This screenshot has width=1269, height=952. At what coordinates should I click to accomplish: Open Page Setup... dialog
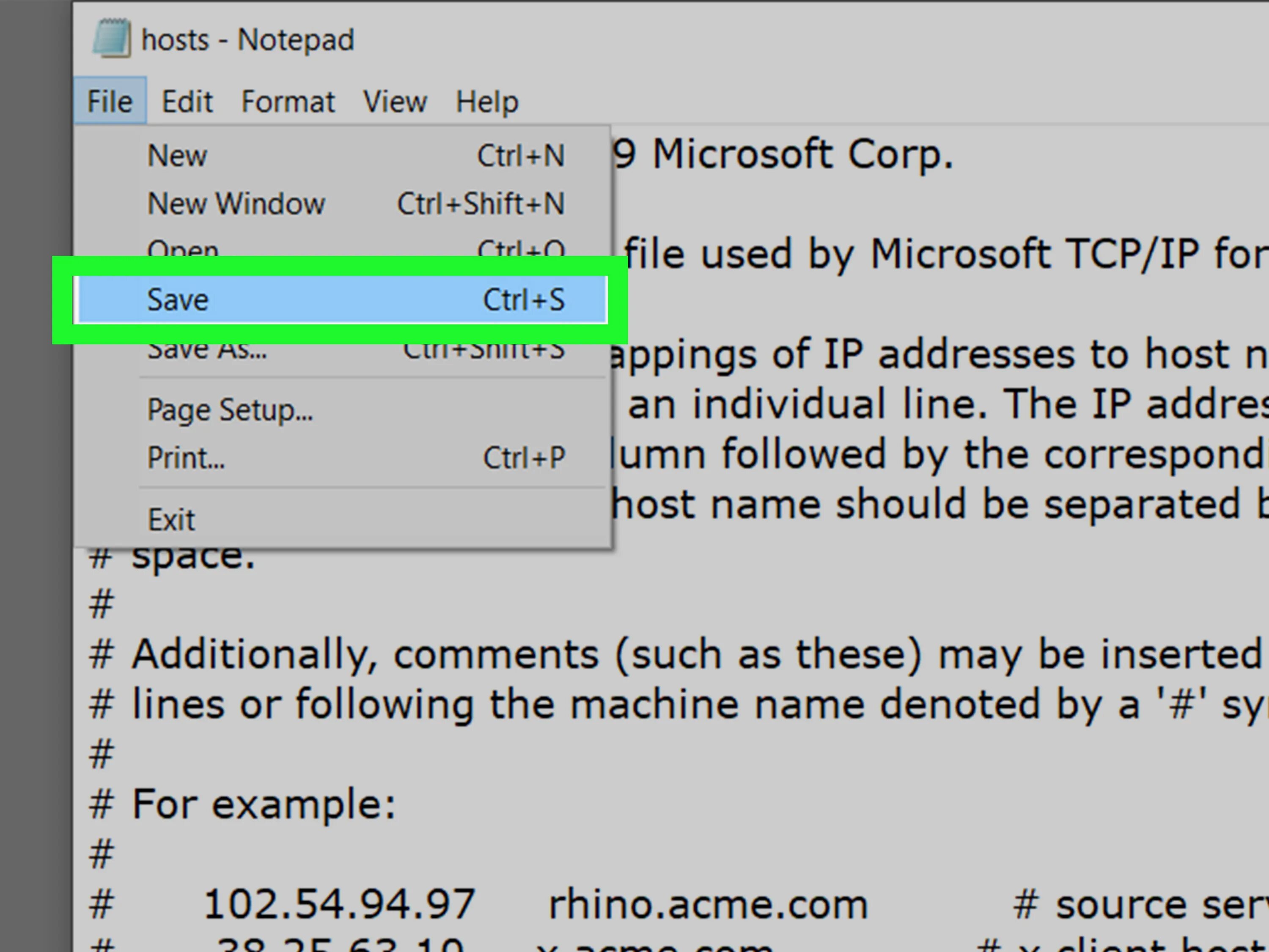[229, 410]
